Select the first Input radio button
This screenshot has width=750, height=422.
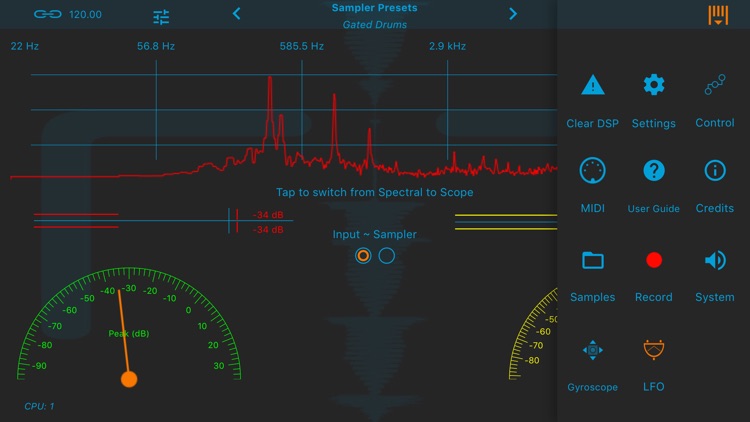coord(363,256)
